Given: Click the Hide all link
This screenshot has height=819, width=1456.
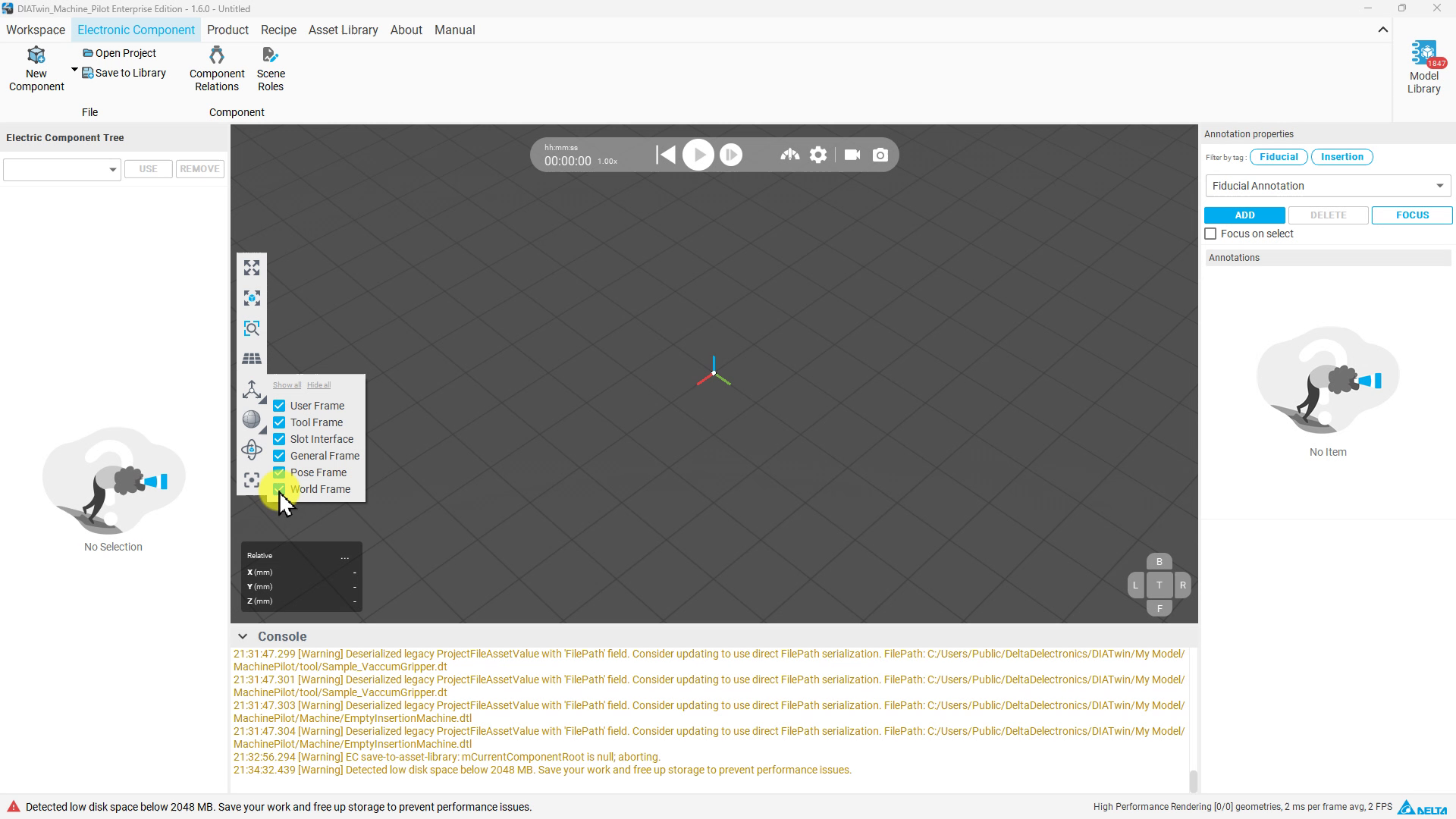Looking at the screenshot, I should pos(318,385).
